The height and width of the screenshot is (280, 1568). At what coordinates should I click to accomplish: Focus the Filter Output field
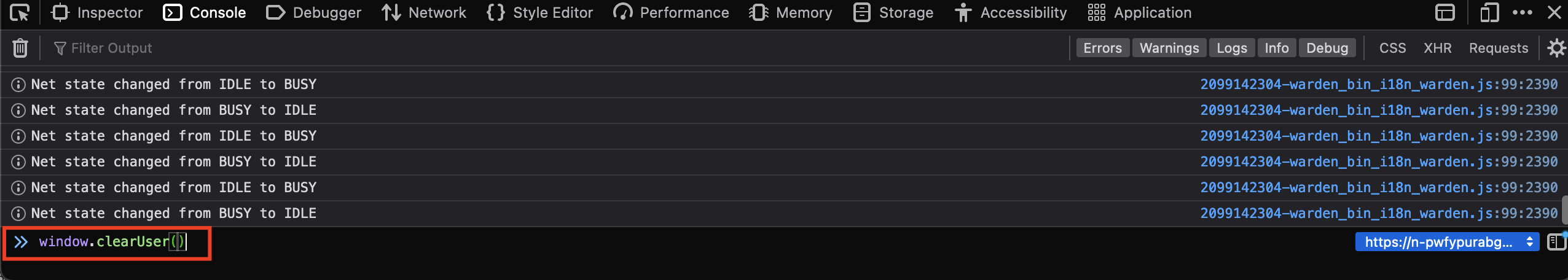click(553, 48)
